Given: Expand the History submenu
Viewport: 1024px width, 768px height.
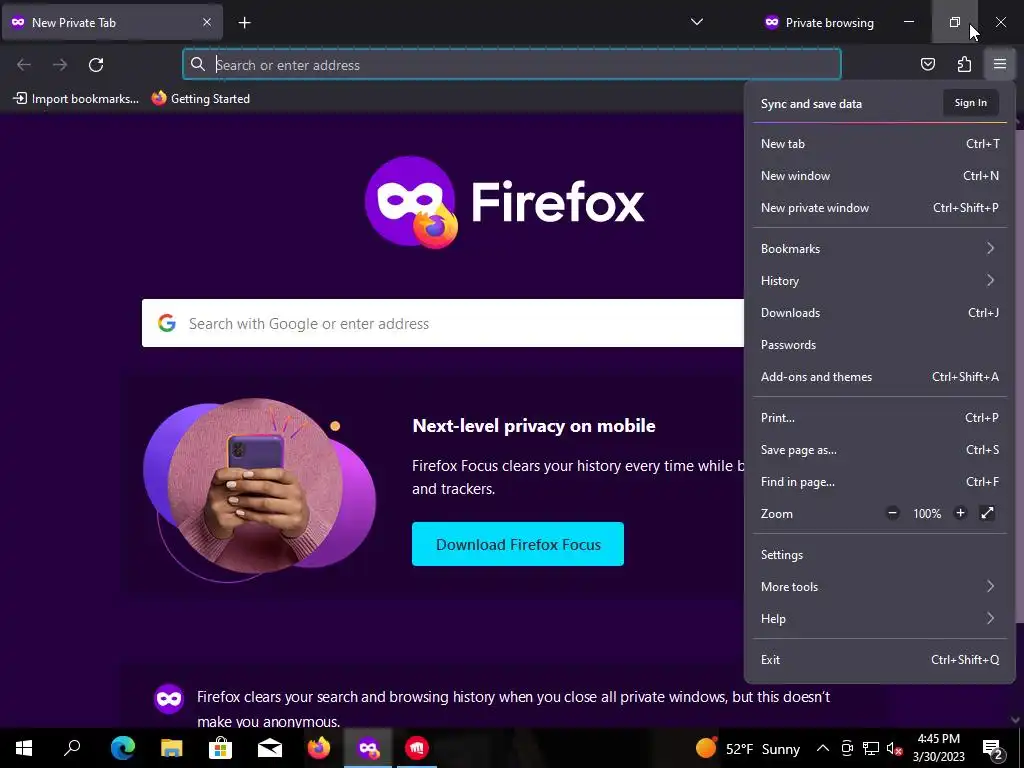Looking at the screenshot, I should 880,281.
